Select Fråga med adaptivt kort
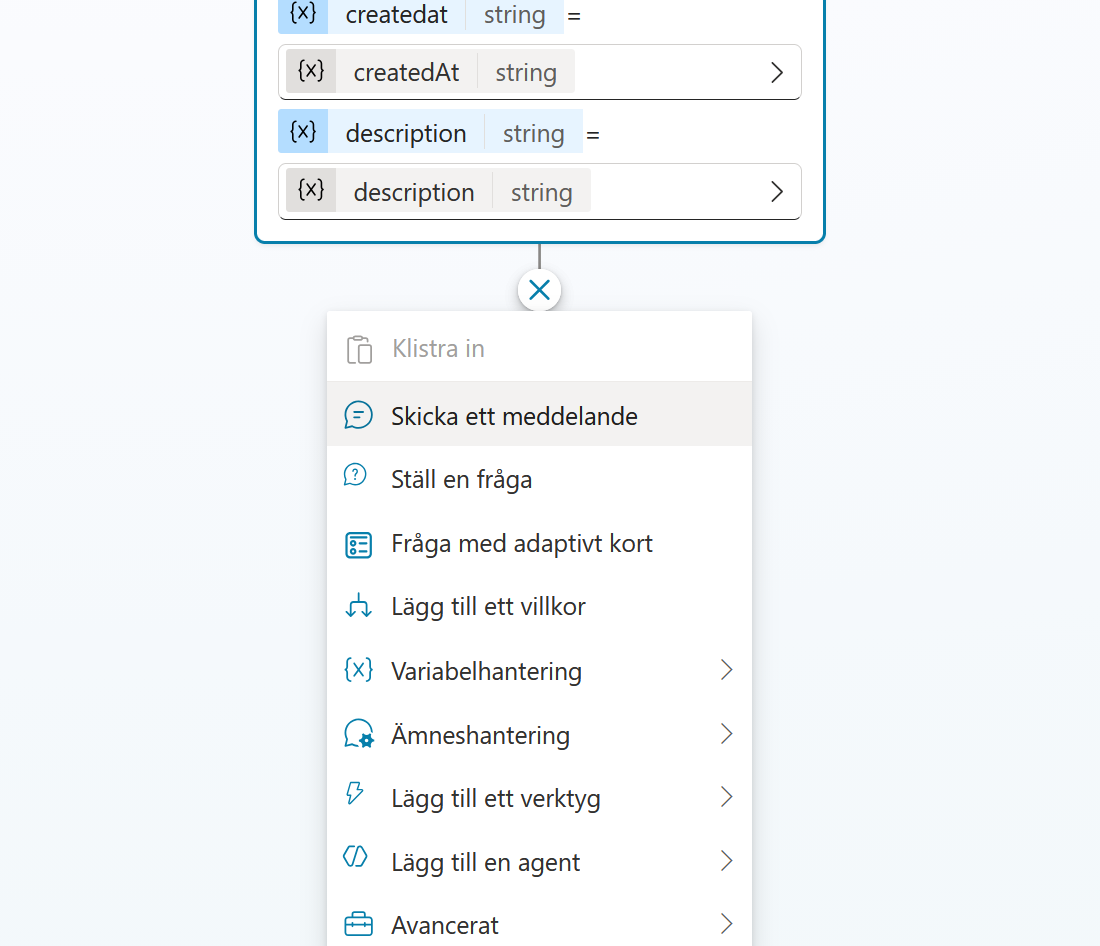This screenshot has width=1100, height=946. pyautogui.click(x=539, y=543)
